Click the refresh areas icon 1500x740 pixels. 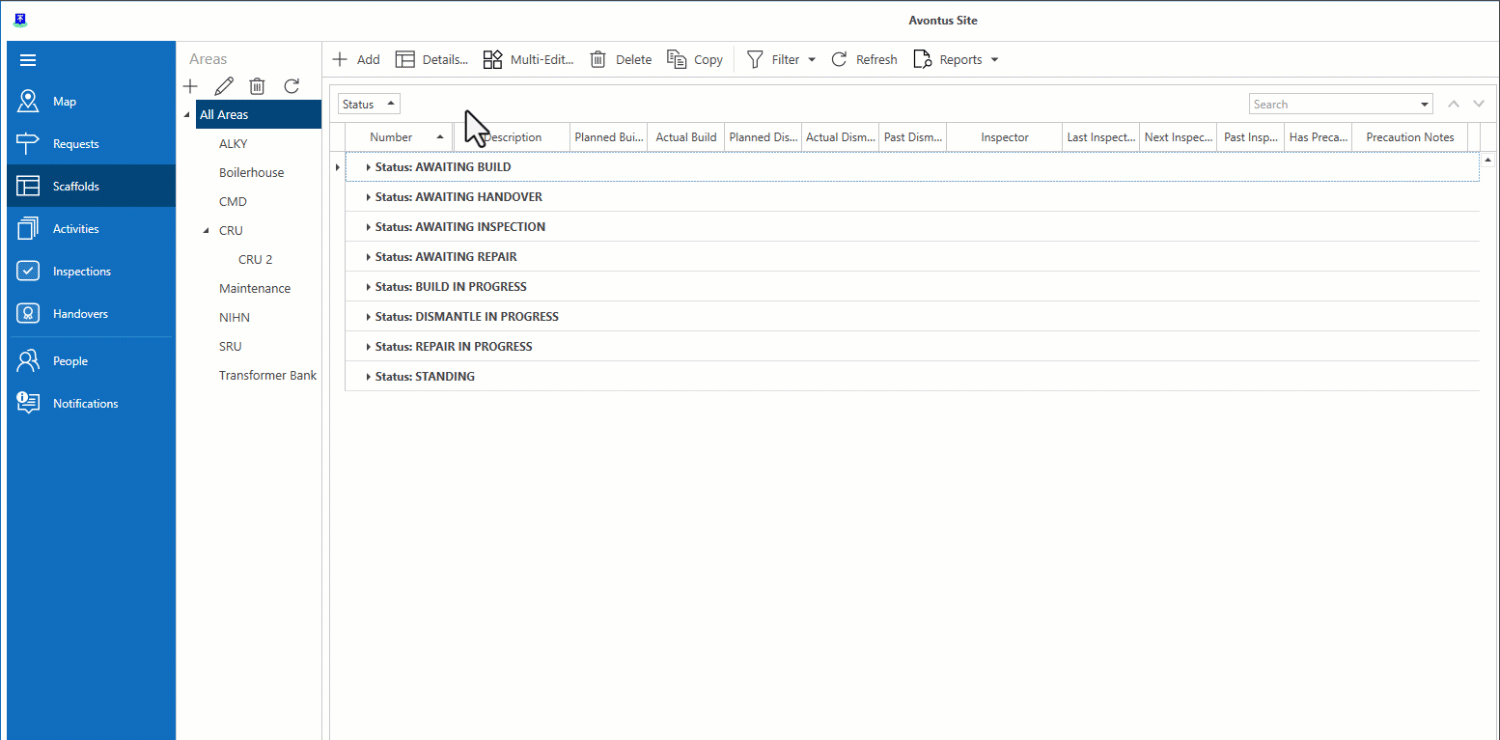point(291,86)
